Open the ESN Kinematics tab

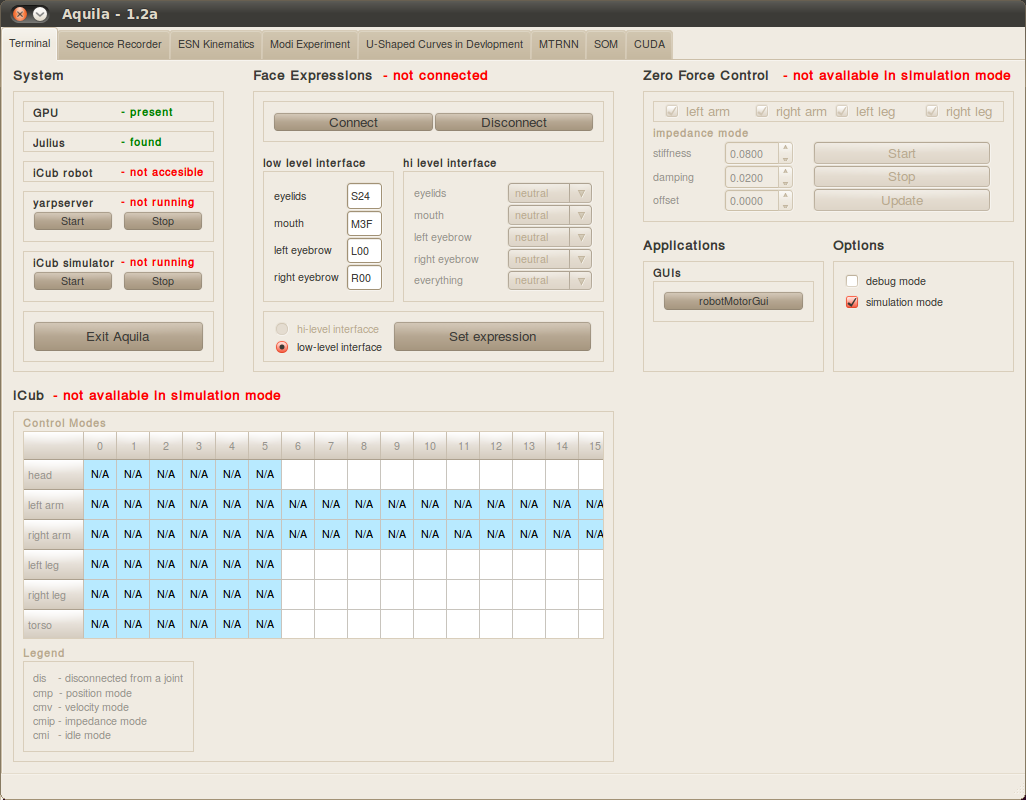coord(216,44)
